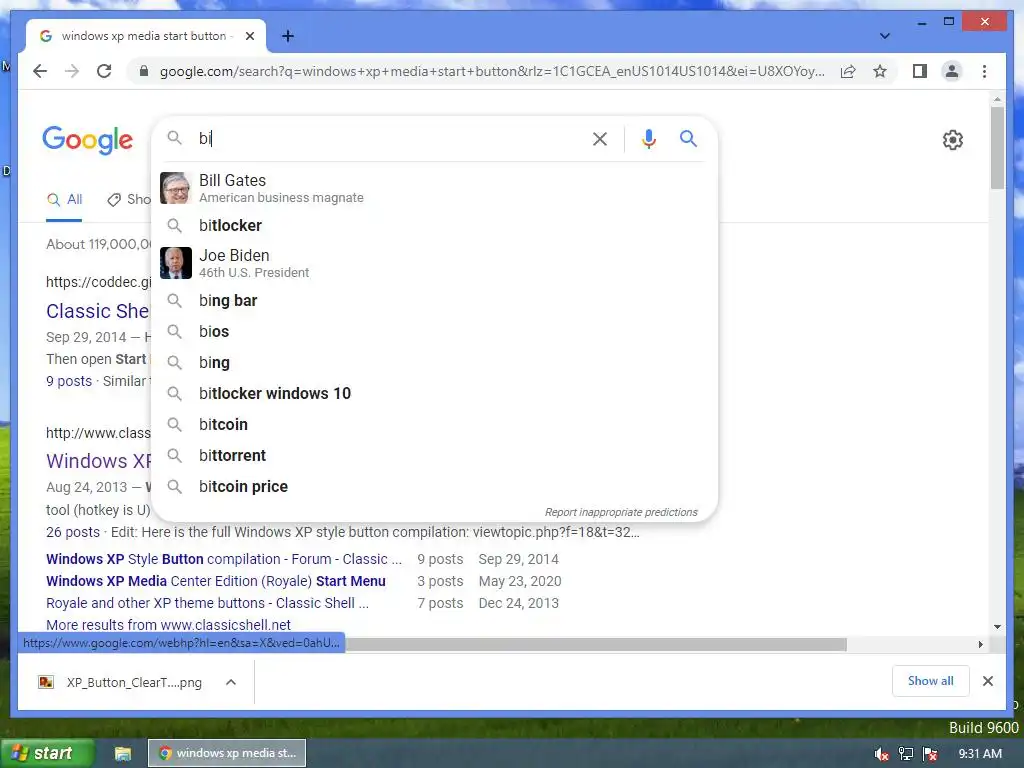
Task: Click the Action Center flag tray icon
Action: click(930, 754)
